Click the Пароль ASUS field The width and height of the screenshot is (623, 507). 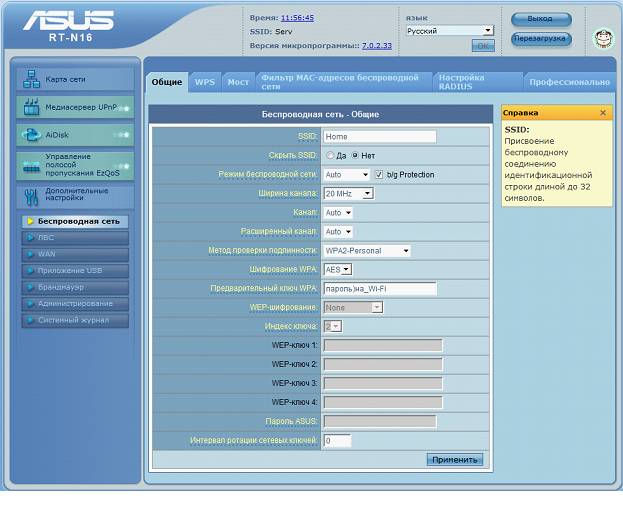[380, 422]
